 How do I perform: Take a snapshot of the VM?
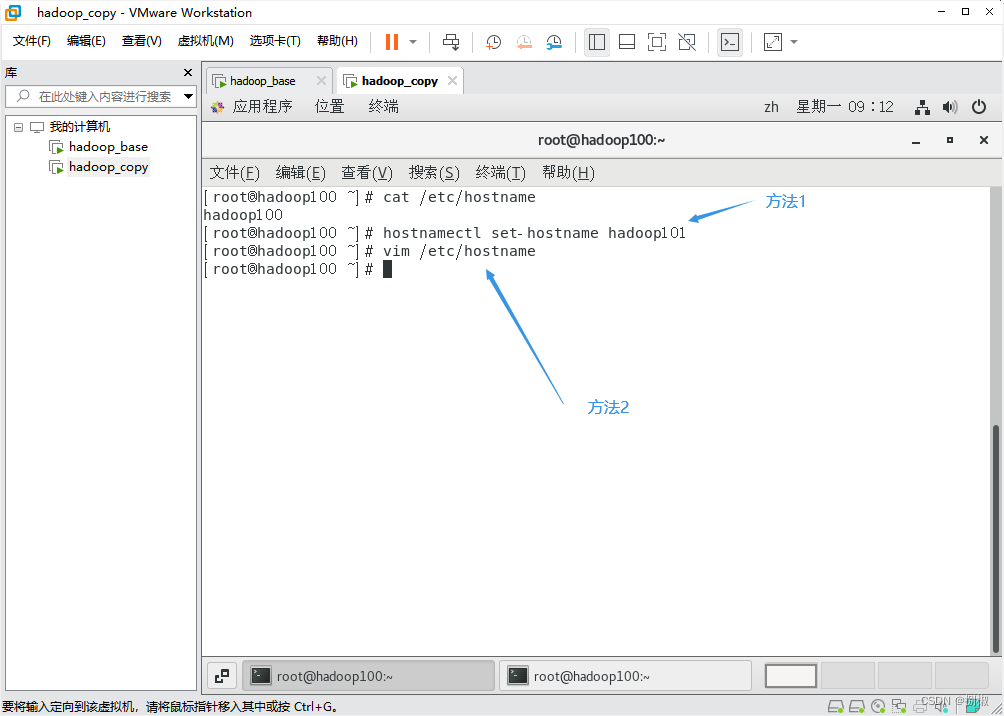[493, 42]
